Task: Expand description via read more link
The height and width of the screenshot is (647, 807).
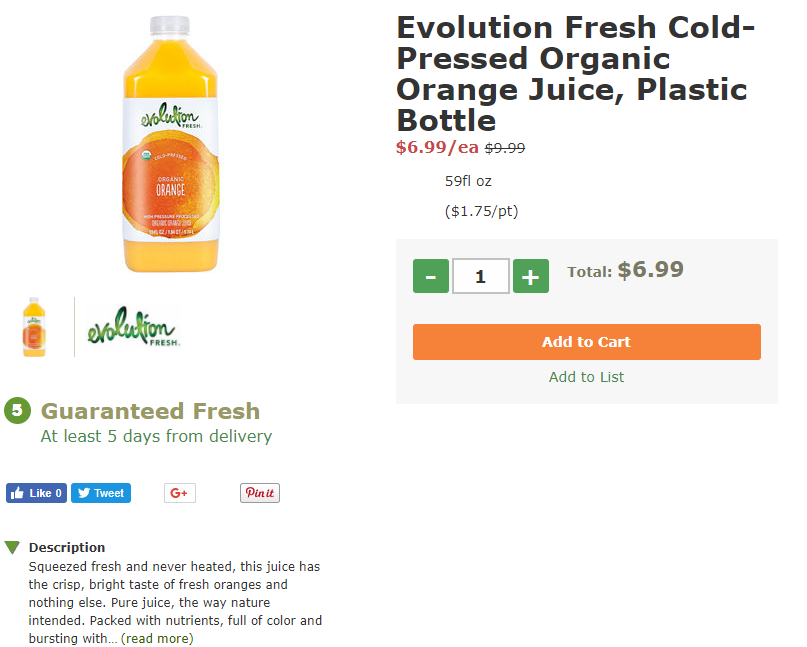Action: click(x=157, y=638)
